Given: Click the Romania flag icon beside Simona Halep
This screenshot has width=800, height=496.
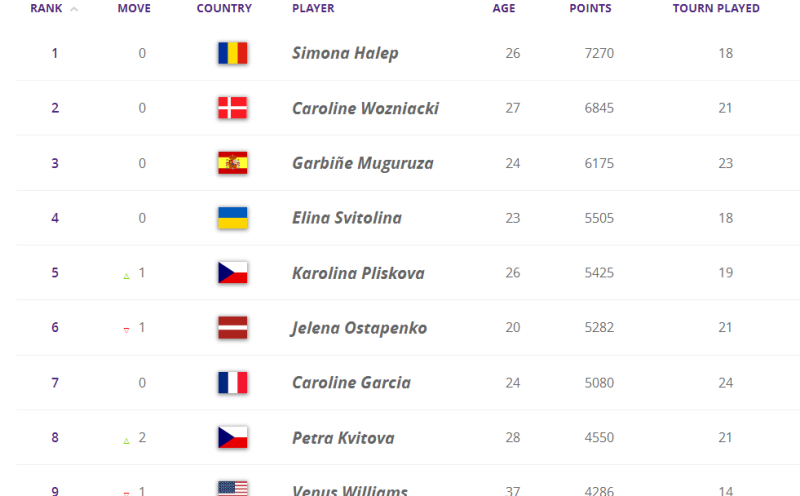Looking at the screenshot, I should (233, 53).
